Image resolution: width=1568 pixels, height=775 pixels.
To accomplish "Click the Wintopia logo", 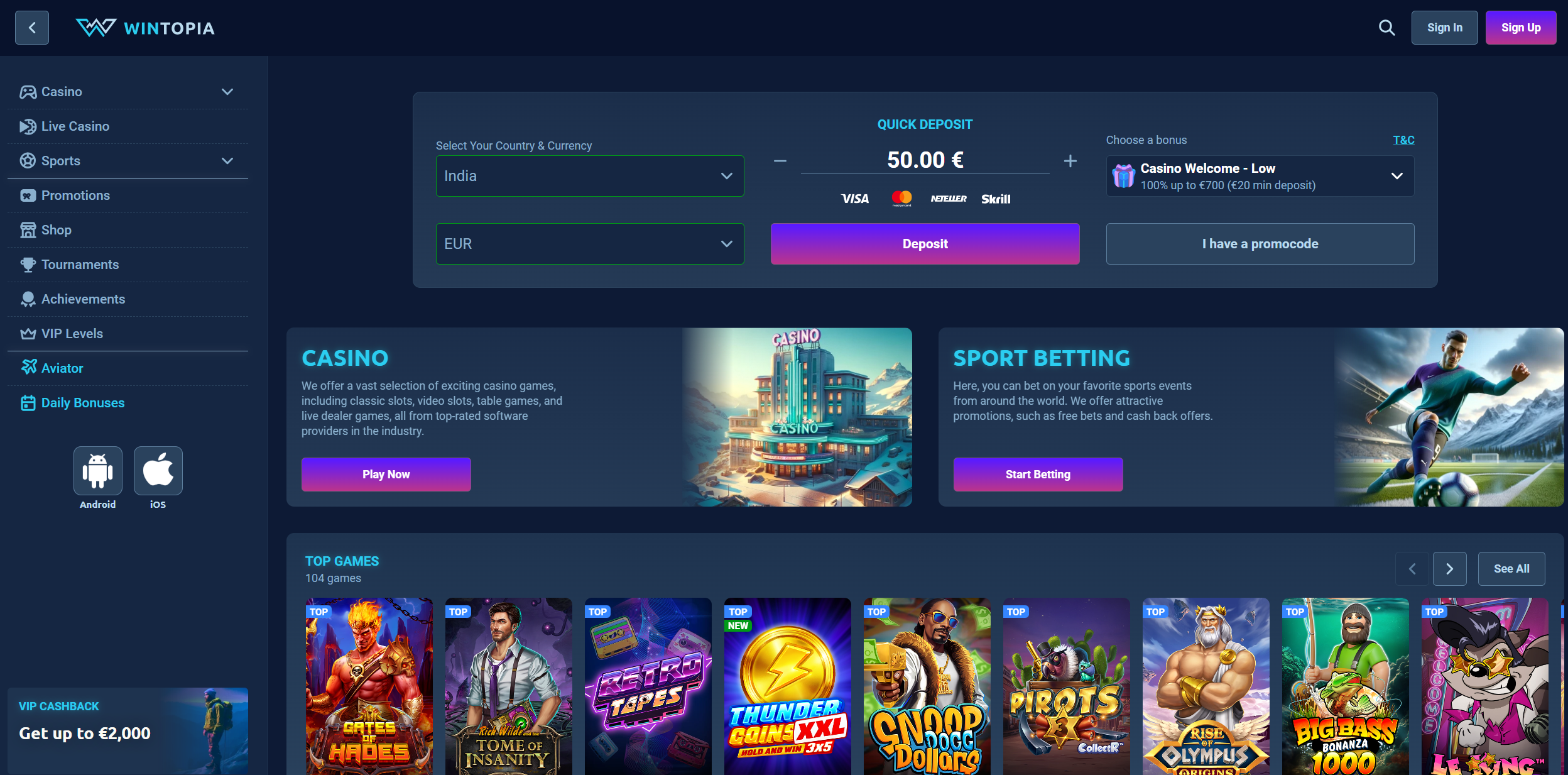I will (x=145, y=28).
